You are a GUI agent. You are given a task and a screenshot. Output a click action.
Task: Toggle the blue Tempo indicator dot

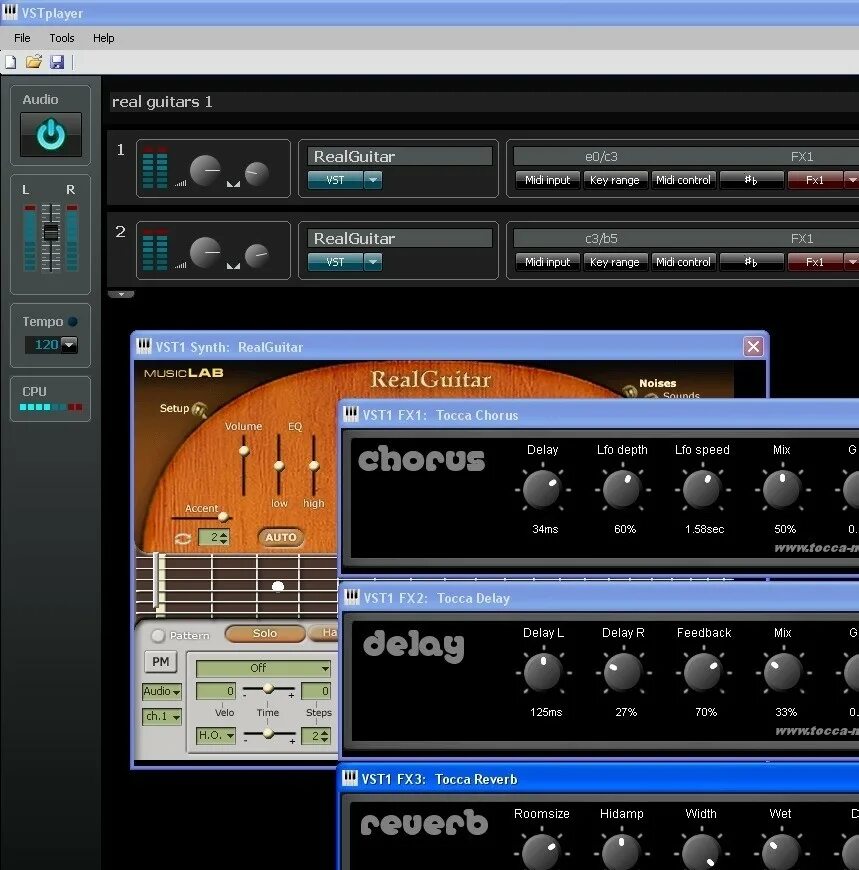coord(73,321)
